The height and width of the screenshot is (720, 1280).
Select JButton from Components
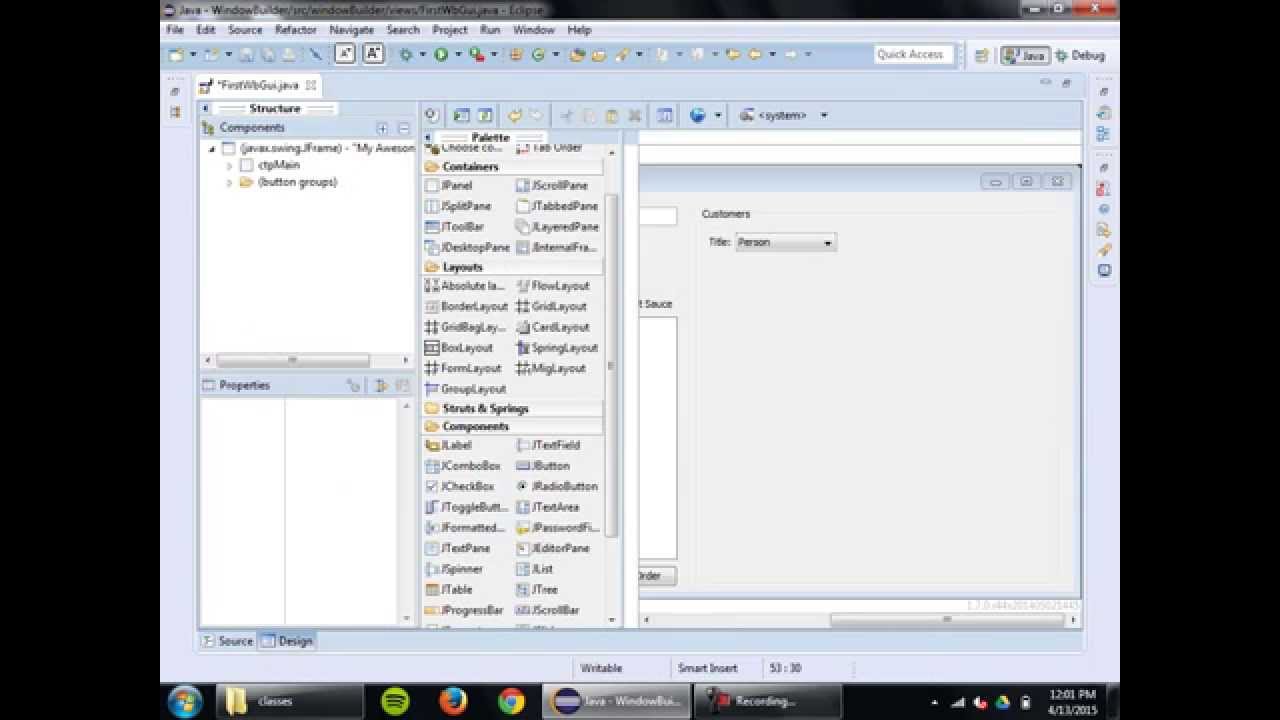coord(543,466)
